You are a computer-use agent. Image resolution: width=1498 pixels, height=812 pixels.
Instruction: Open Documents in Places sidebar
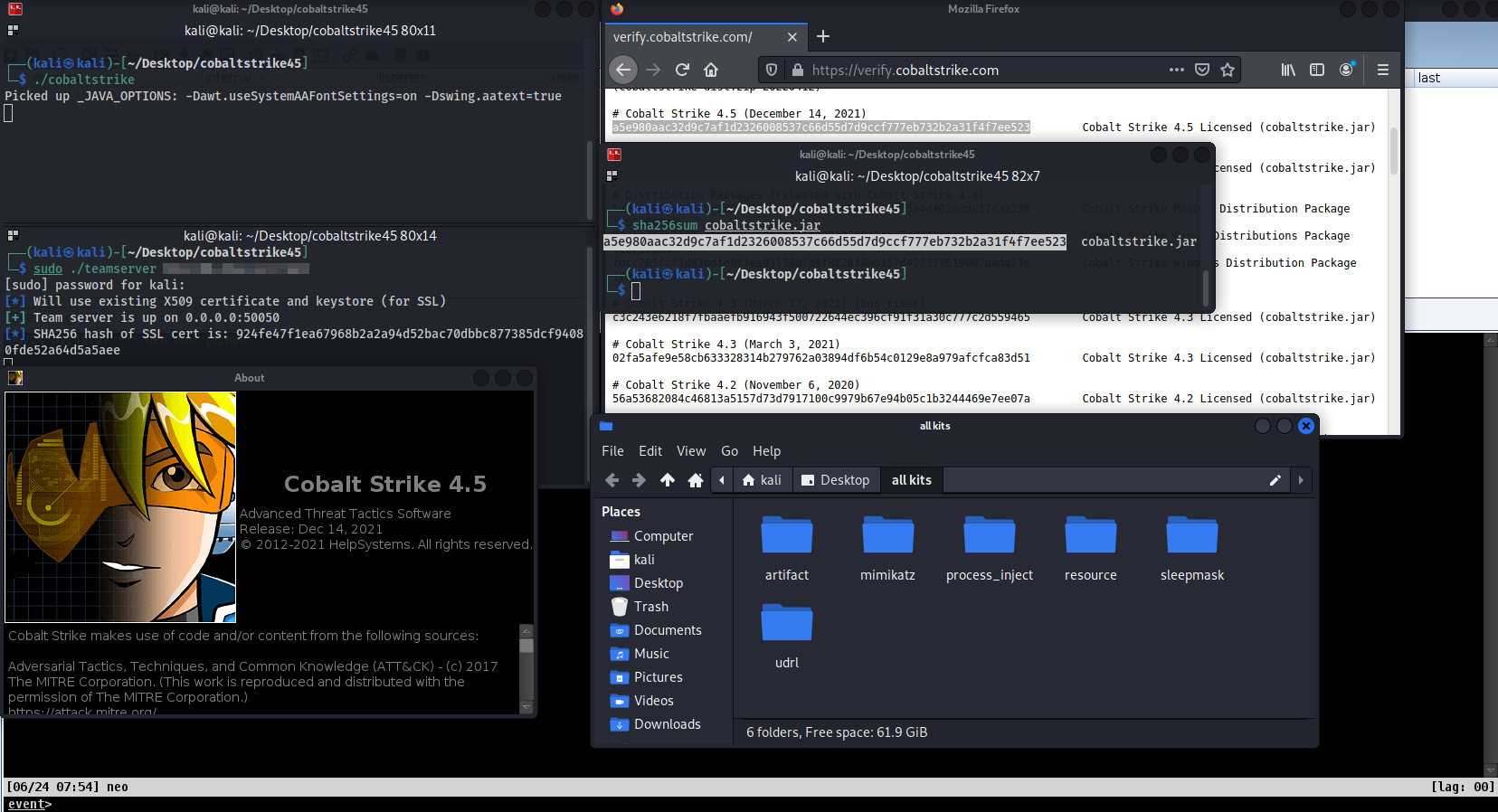668,630
